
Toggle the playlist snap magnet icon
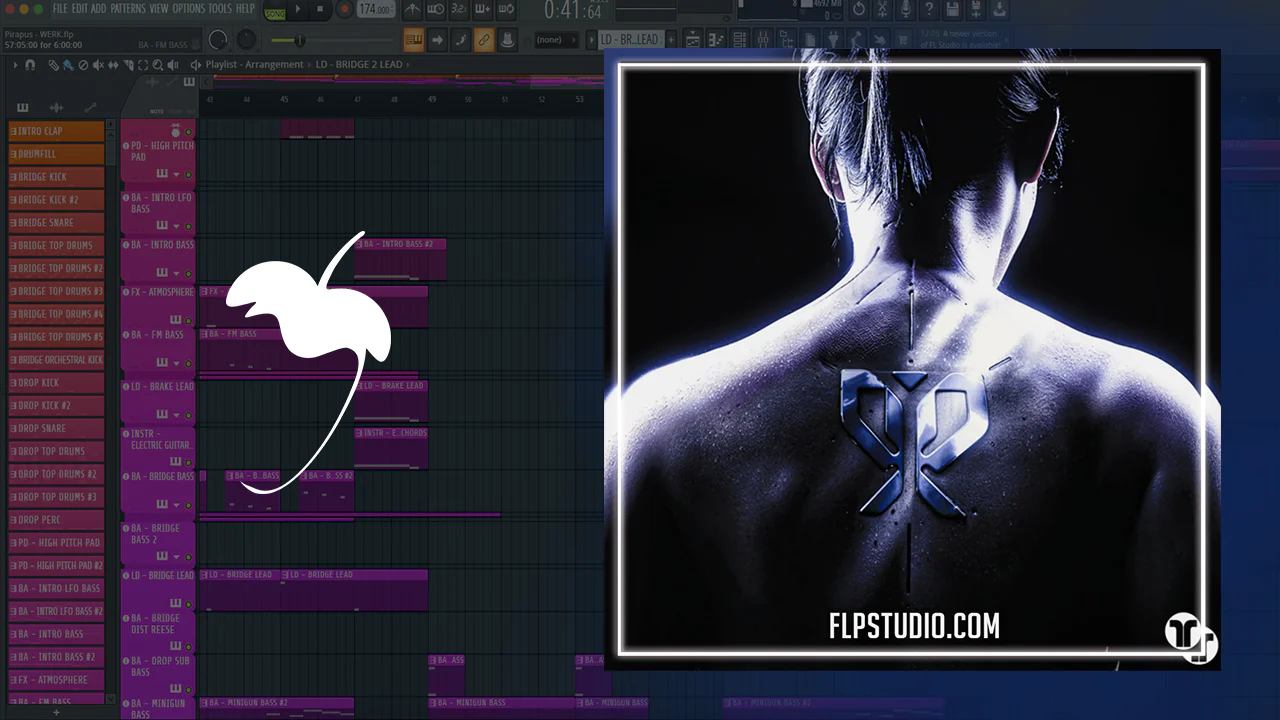coord(30,65)
